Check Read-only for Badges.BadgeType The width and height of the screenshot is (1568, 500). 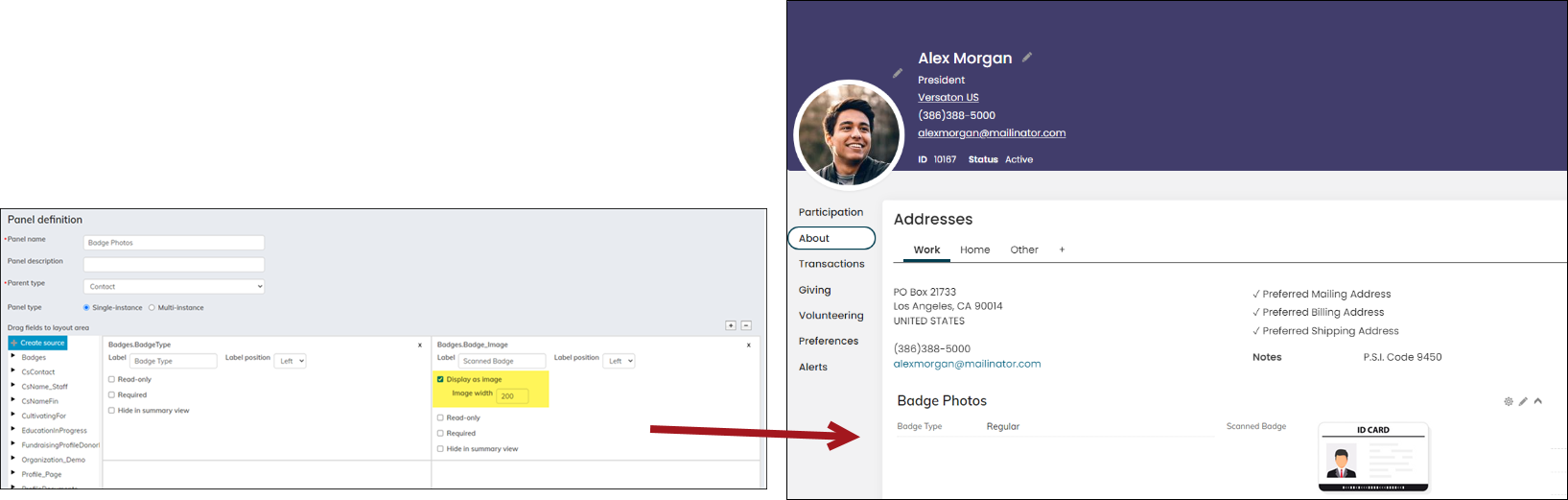click(x=111, y=379)
